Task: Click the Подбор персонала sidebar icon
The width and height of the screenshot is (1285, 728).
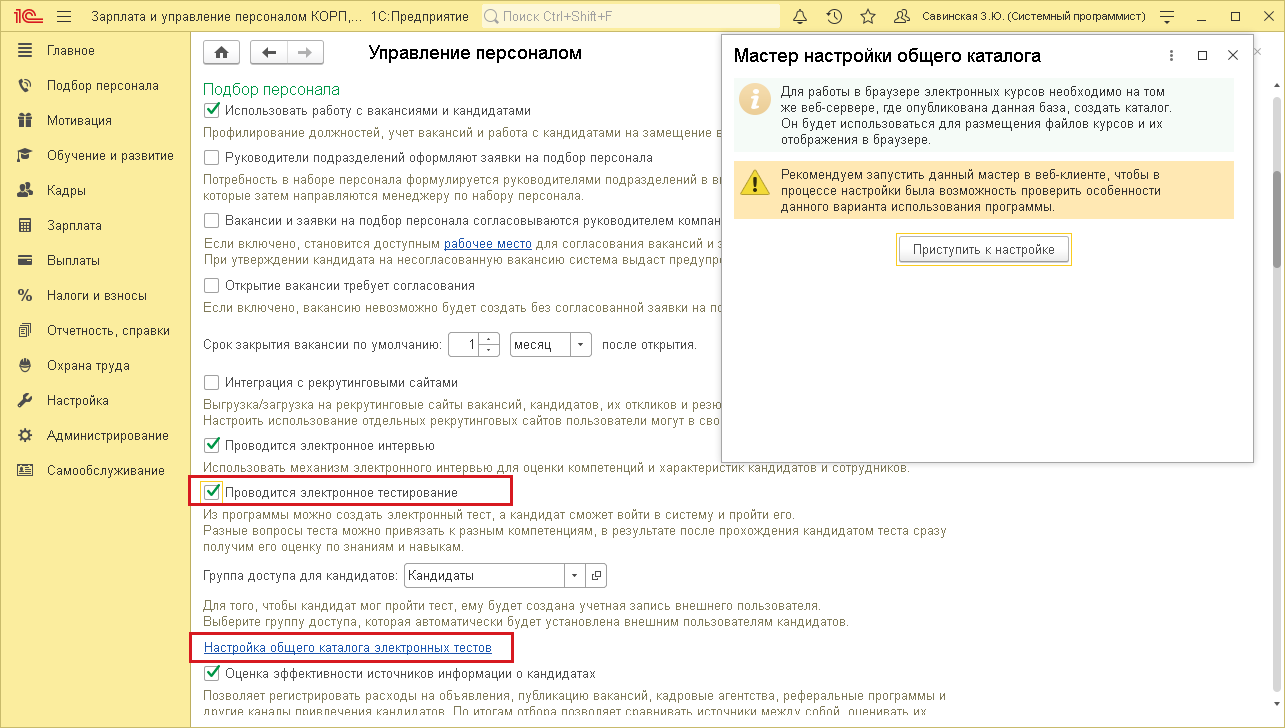Action: point(26,86)
